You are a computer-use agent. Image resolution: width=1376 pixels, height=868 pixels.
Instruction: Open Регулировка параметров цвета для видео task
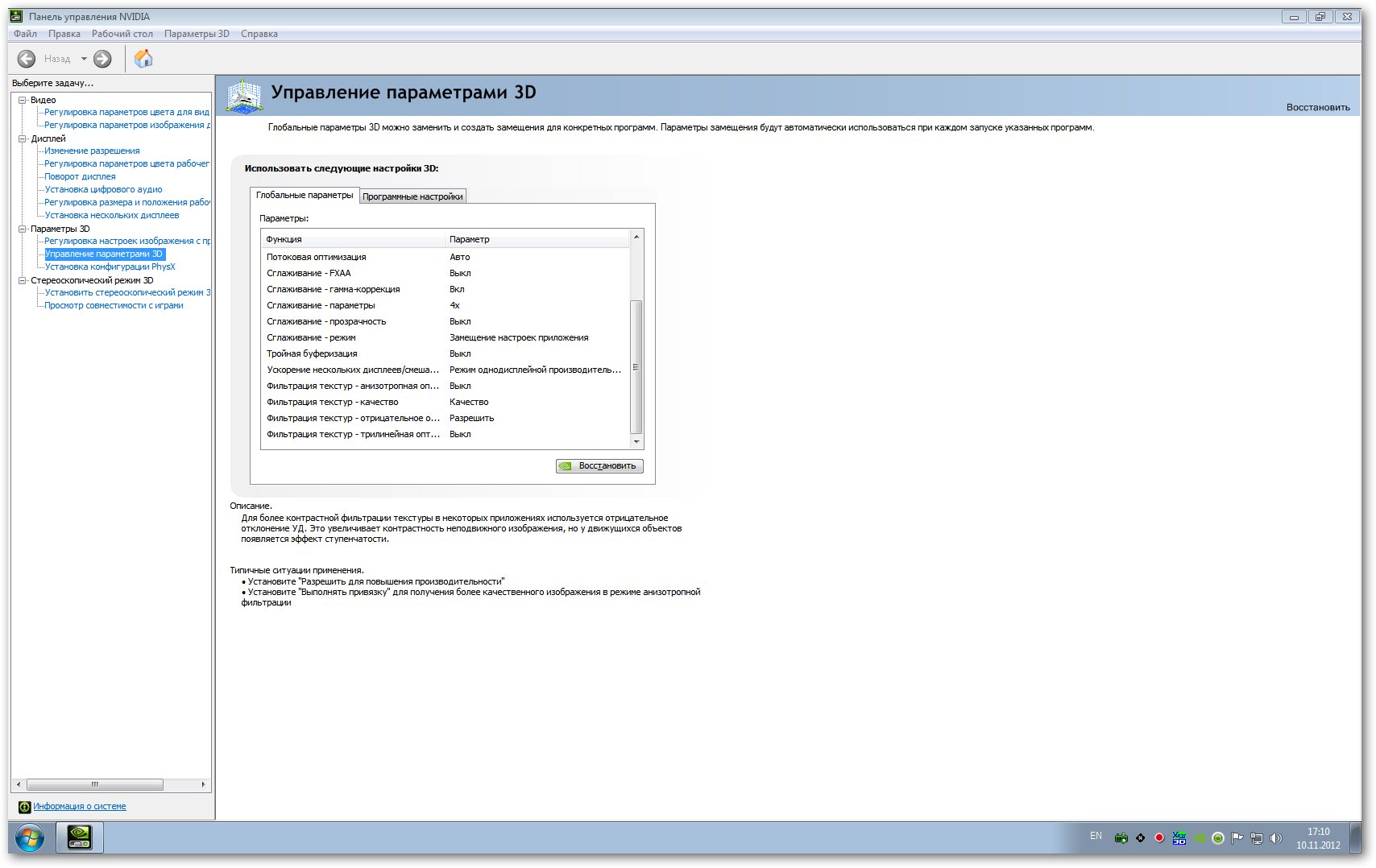point(126,112)
